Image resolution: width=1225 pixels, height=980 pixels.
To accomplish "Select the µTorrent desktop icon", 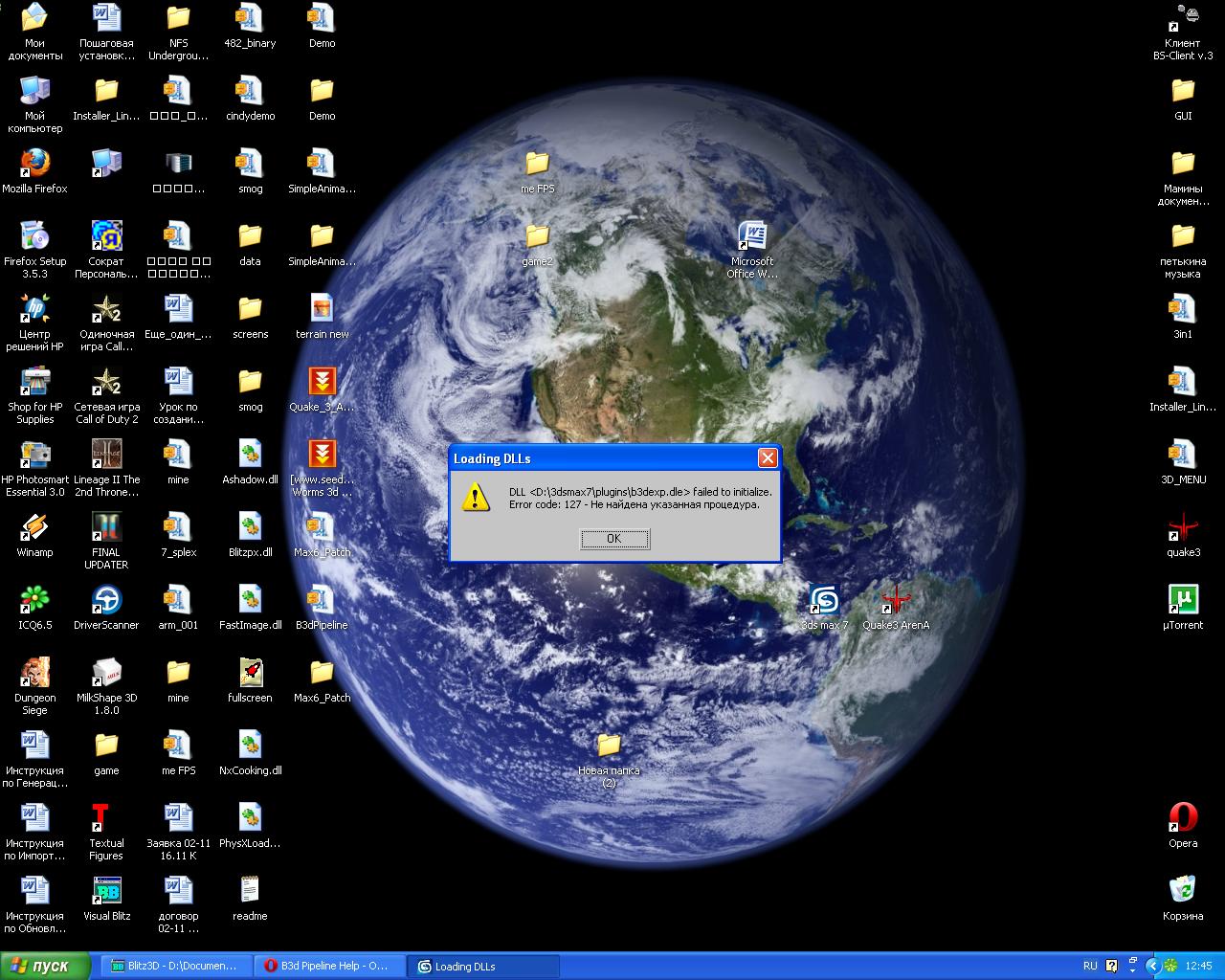I will point(1183,601).
